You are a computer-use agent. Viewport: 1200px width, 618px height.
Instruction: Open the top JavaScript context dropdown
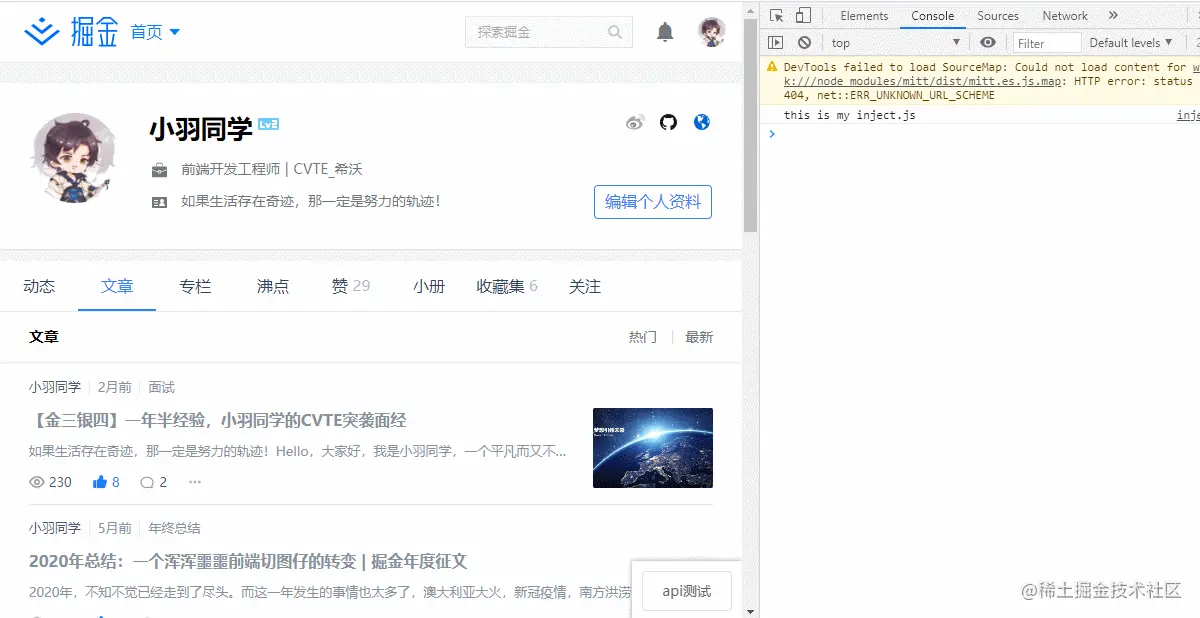pyautogui.click(x=895, y=42)
